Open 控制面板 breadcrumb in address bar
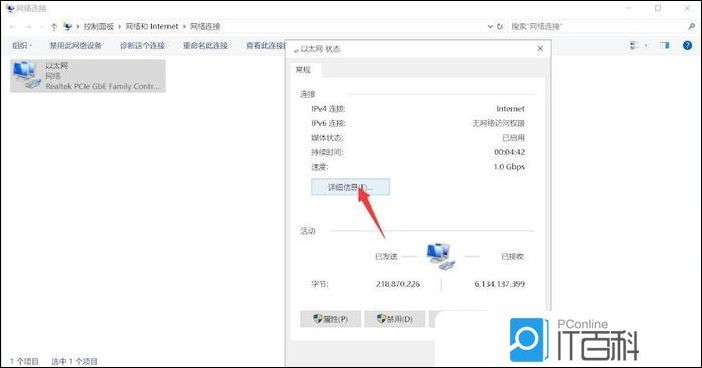This screenshot has height=368, width=702. [x=98, y=26]
